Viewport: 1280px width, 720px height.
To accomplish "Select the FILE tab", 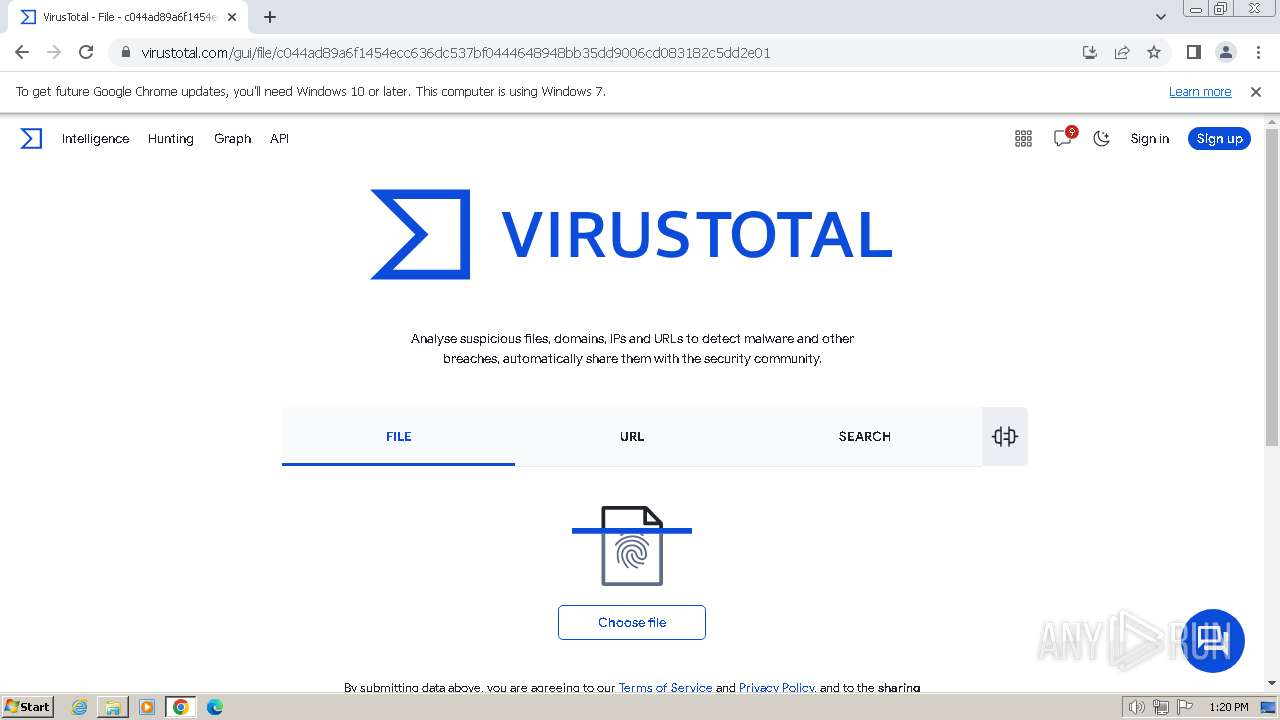I will 398,436.
